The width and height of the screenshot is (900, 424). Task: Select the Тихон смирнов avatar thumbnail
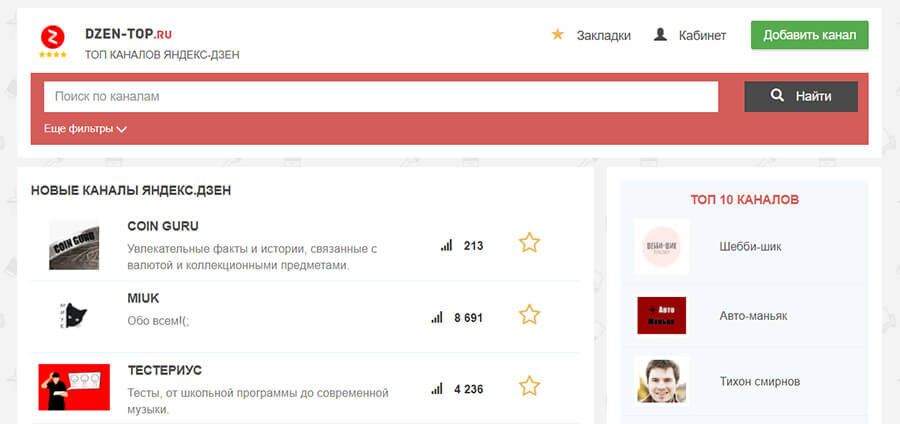(x=661, y=381)
